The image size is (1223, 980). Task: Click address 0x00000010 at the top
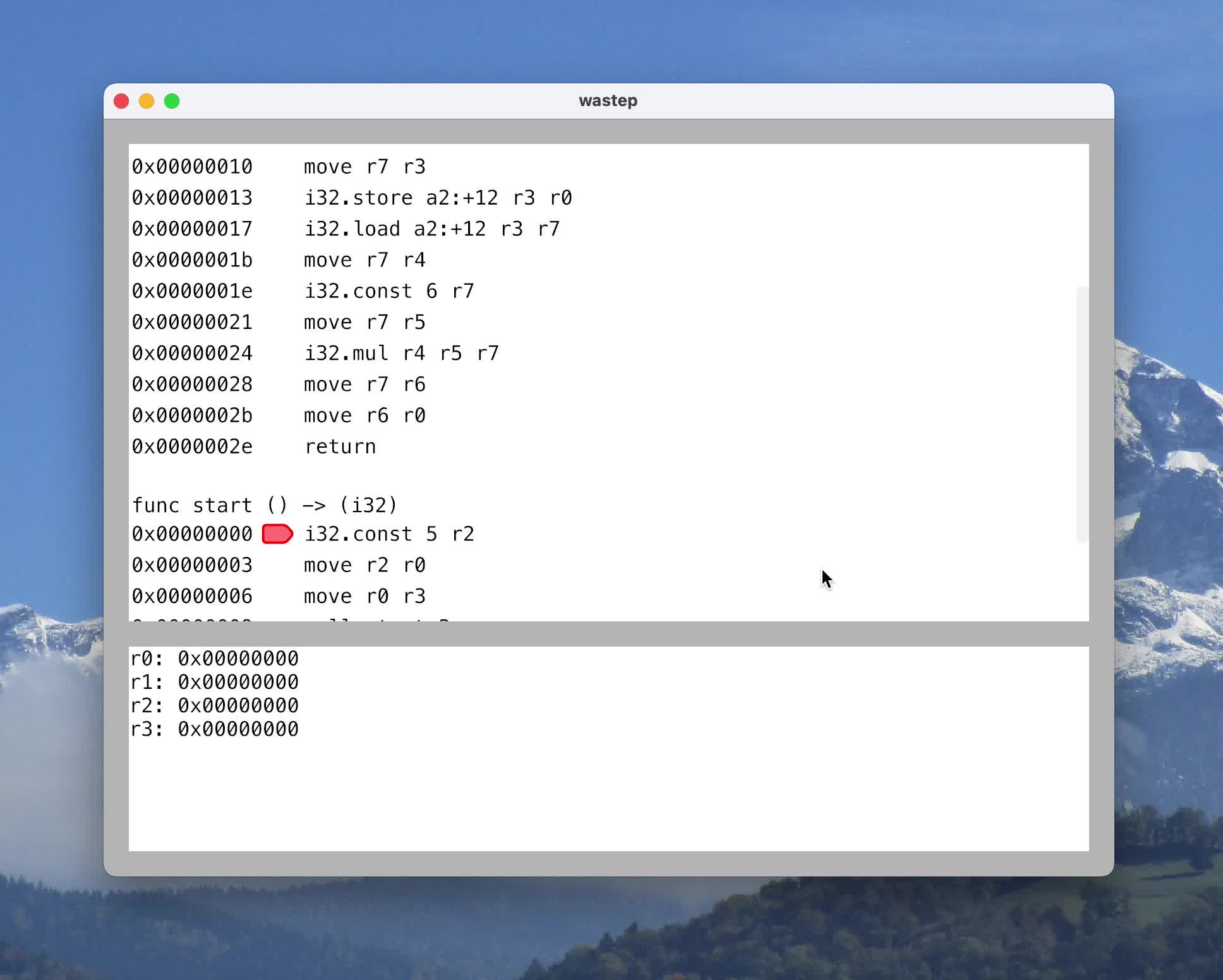click(x=192, y=167)
